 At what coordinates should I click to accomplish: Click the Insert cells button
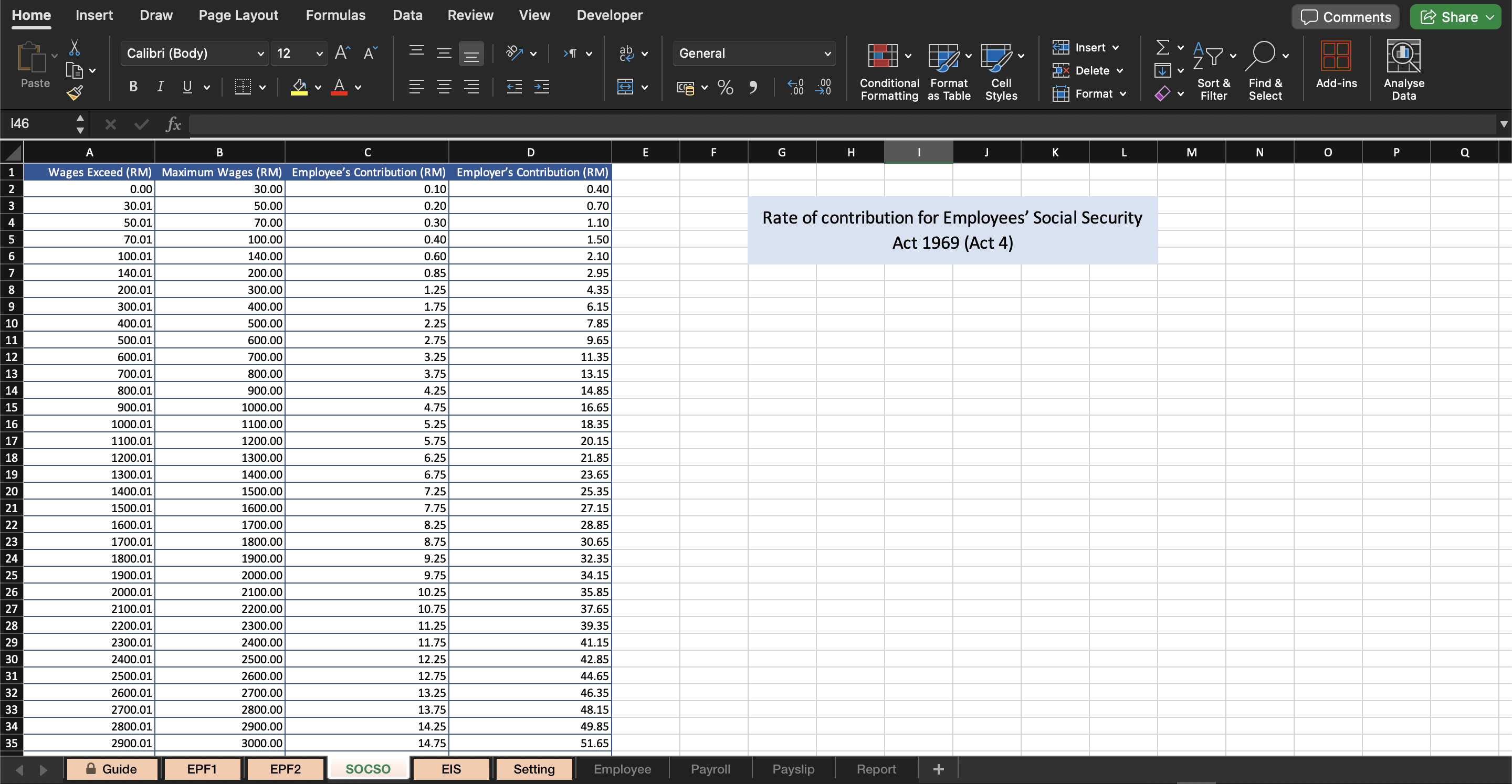(1085, 47)
